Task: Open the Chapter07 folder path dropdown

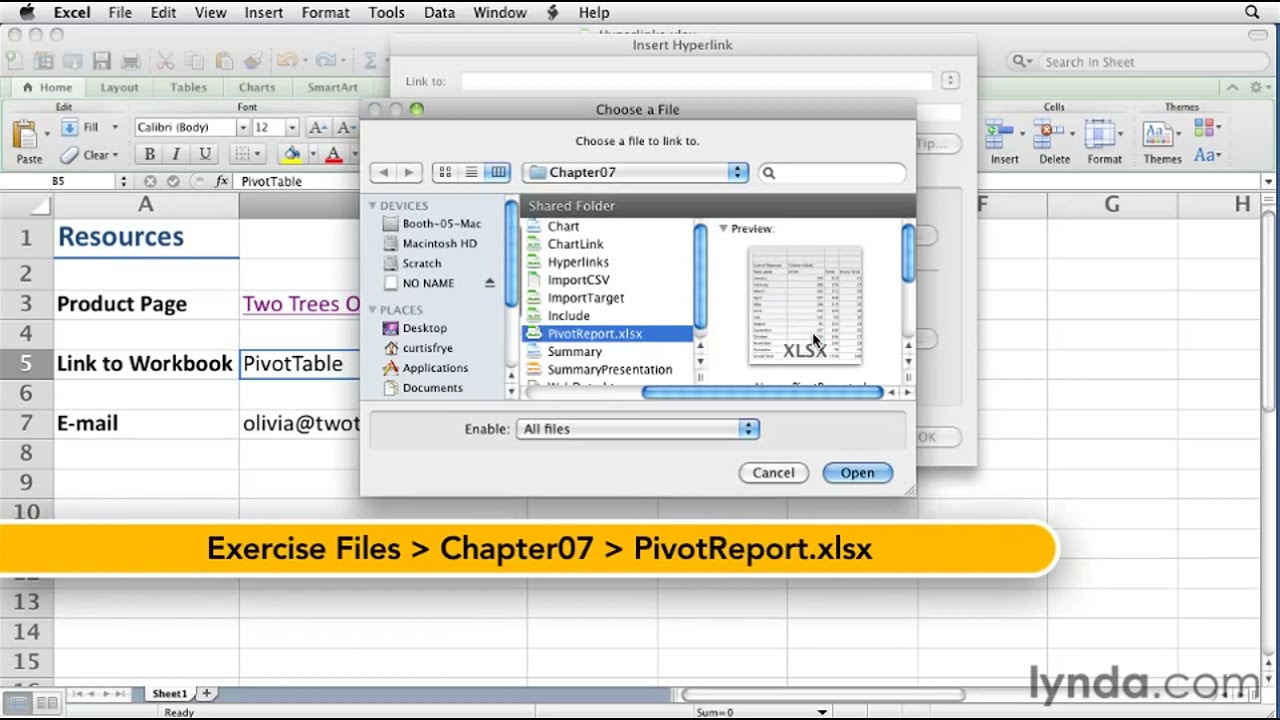Action: (x=635, y=172)
